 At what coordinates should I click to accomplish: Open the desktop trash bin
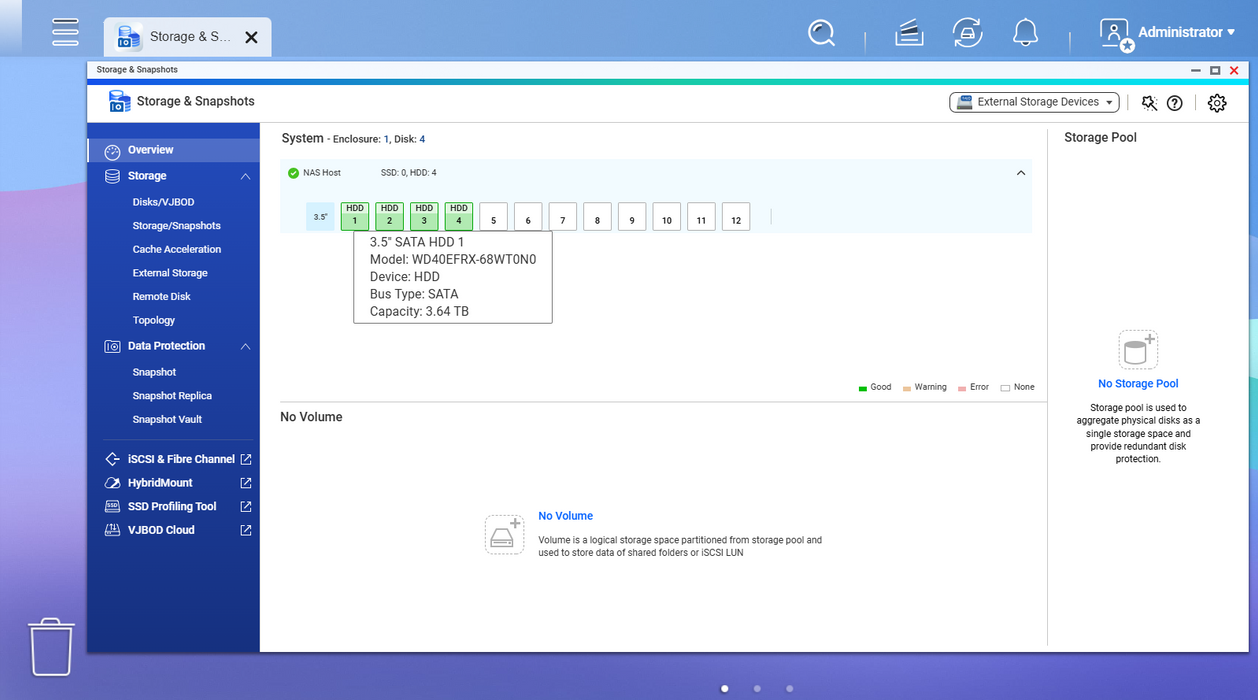[50, 647]
